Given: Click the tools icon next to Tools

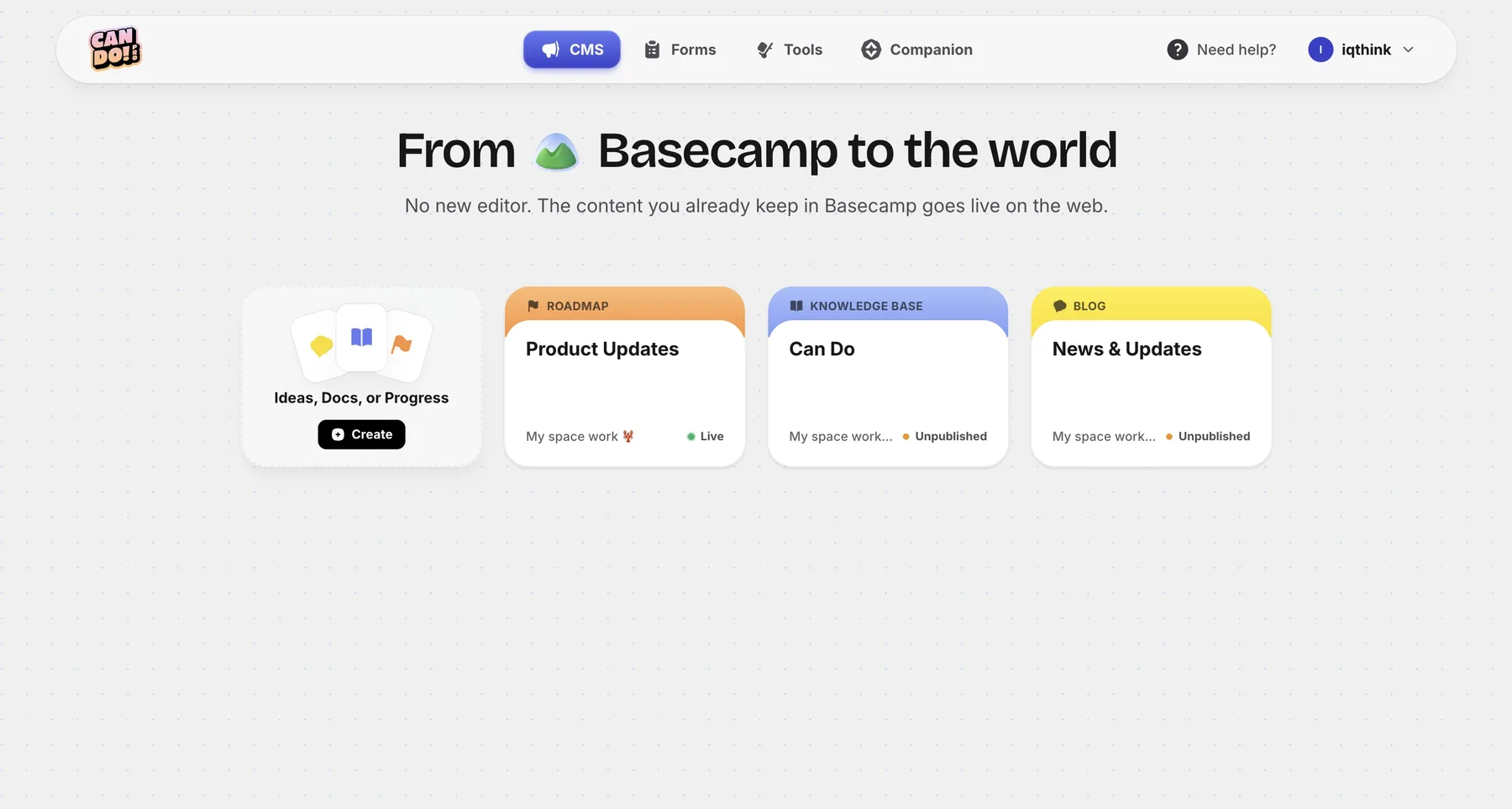Looking at the screenshot, I should (x=764, y=50).
